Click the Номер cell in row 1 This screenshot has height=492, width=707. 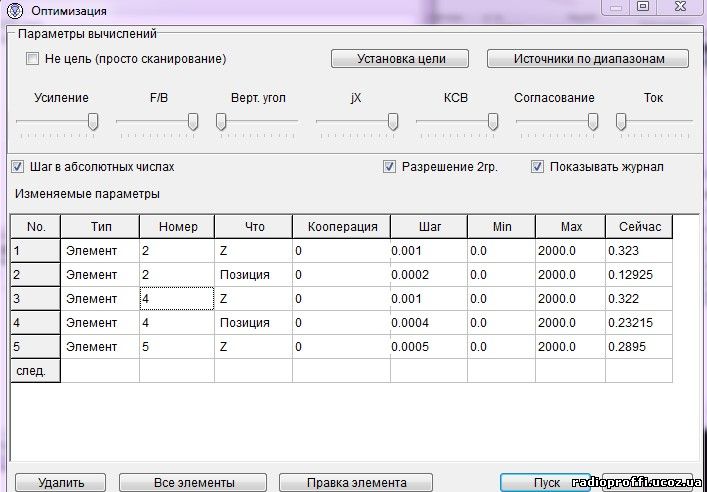(177, 251)
